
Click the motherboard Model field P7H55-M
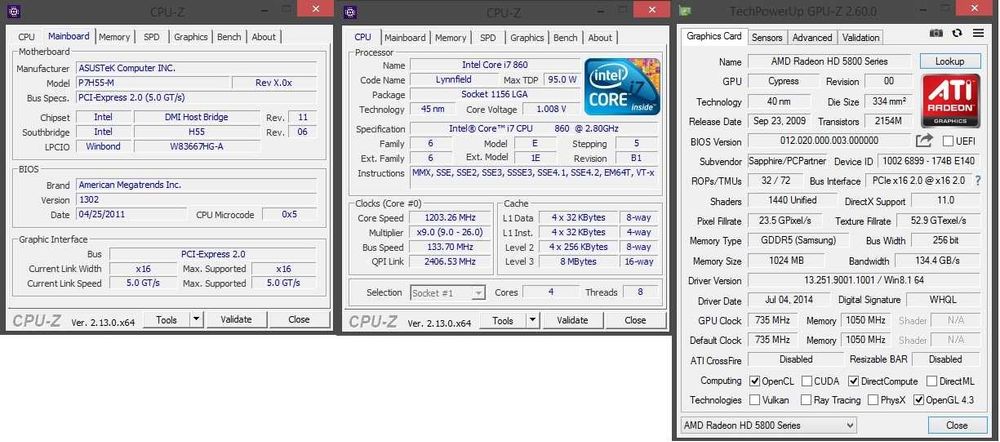152,83
